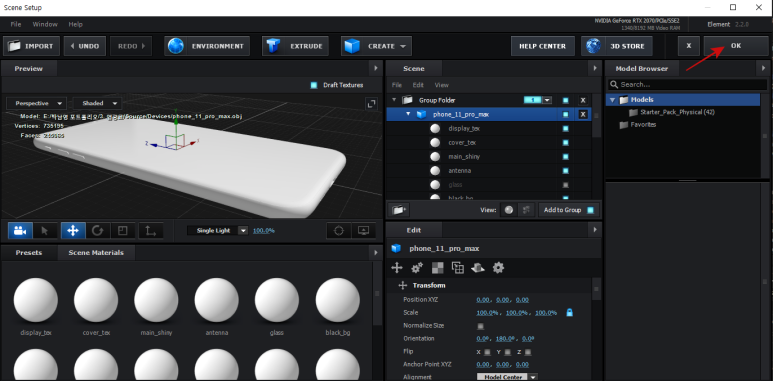Enable Flip X checkbox
This screenshot has height=381, width=773.
(487, 352)
